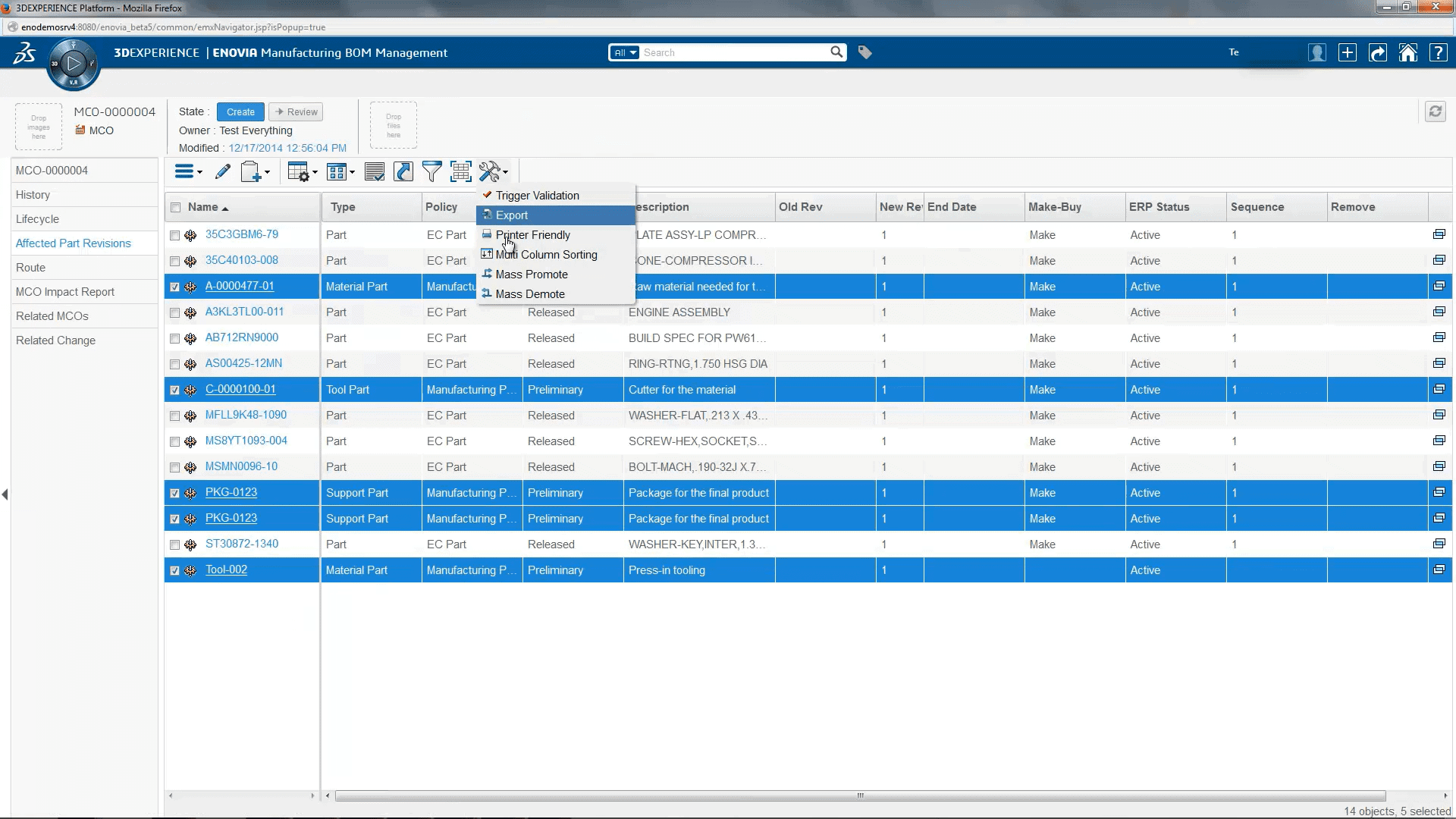The image size is (1456, 819).
Task: Go to home via house icon
Action: coord(1408,52)
